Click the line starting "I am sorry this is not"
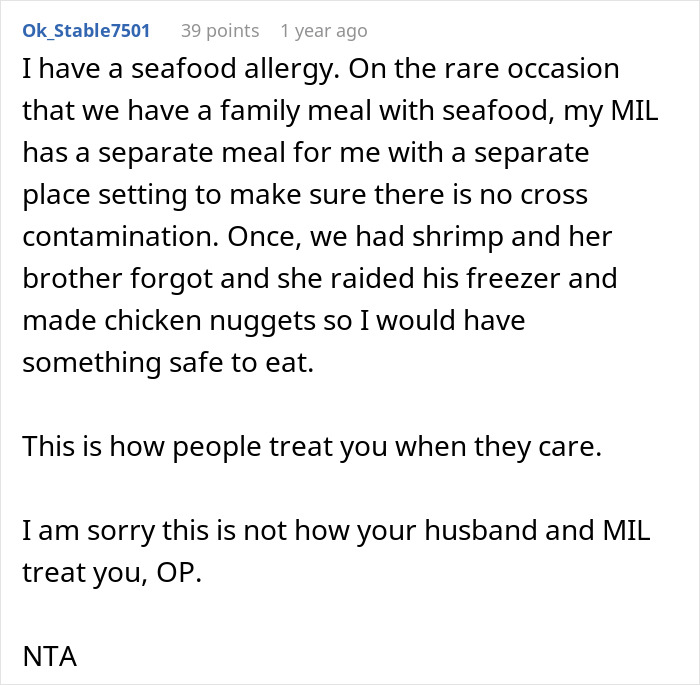Viewport: 700px width, 685px height. tap(336, 531)
